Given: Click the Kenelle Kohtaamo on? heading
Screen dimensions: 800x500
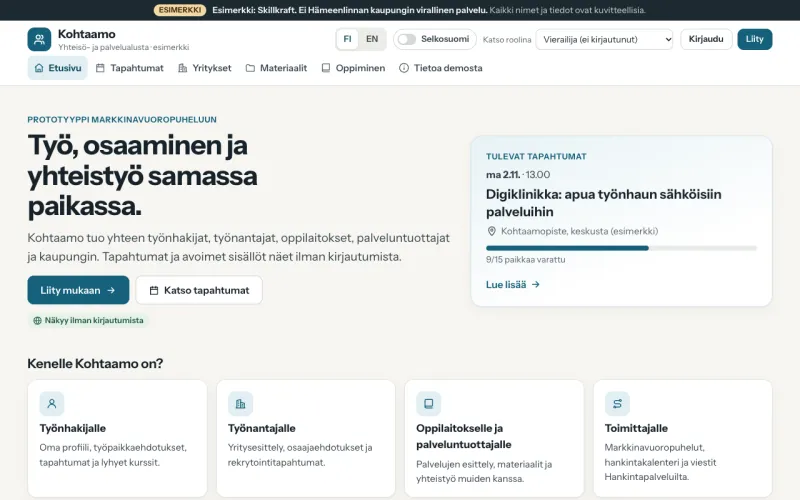Looking at the screenshot, I should coord(95,364).
